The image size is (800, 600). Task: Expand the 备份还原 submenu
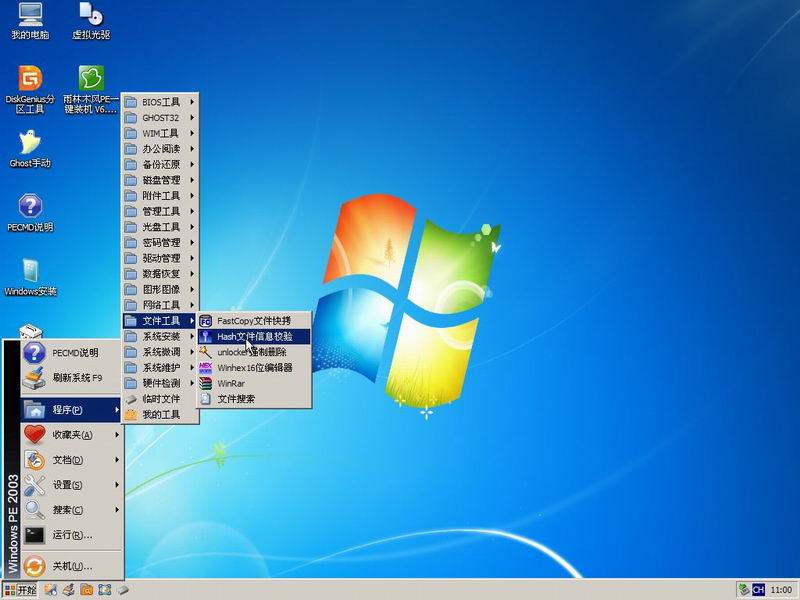pyautogui.click(x=160, y=164)
